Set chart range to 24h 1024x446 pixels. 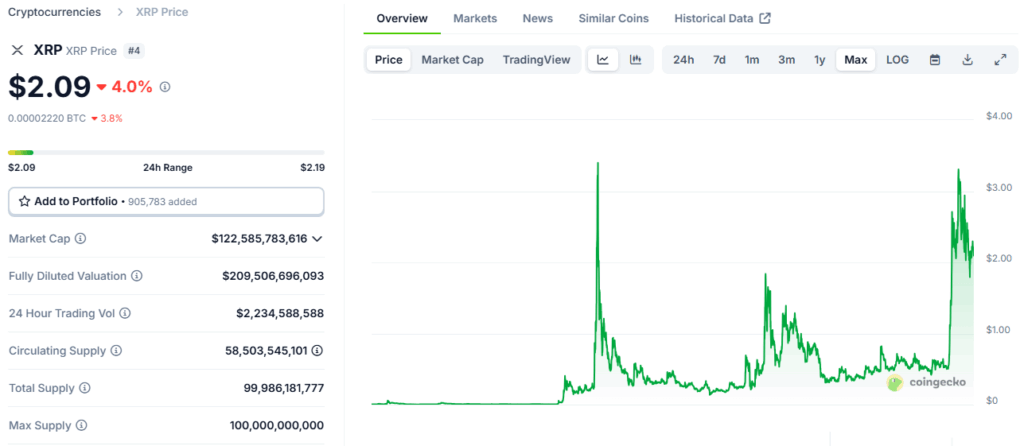pyautogui.click(x=684, y=60)
